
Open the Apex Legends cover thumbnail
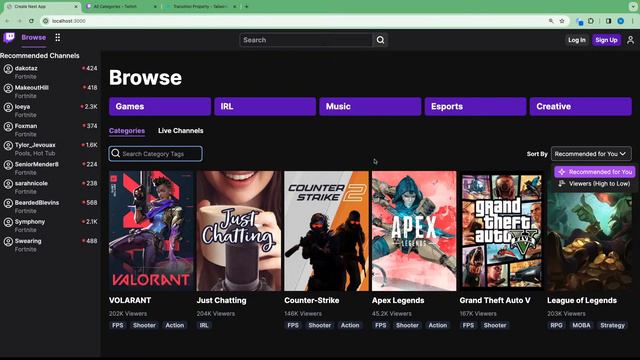pyautogui.click(x=414, y=231)
